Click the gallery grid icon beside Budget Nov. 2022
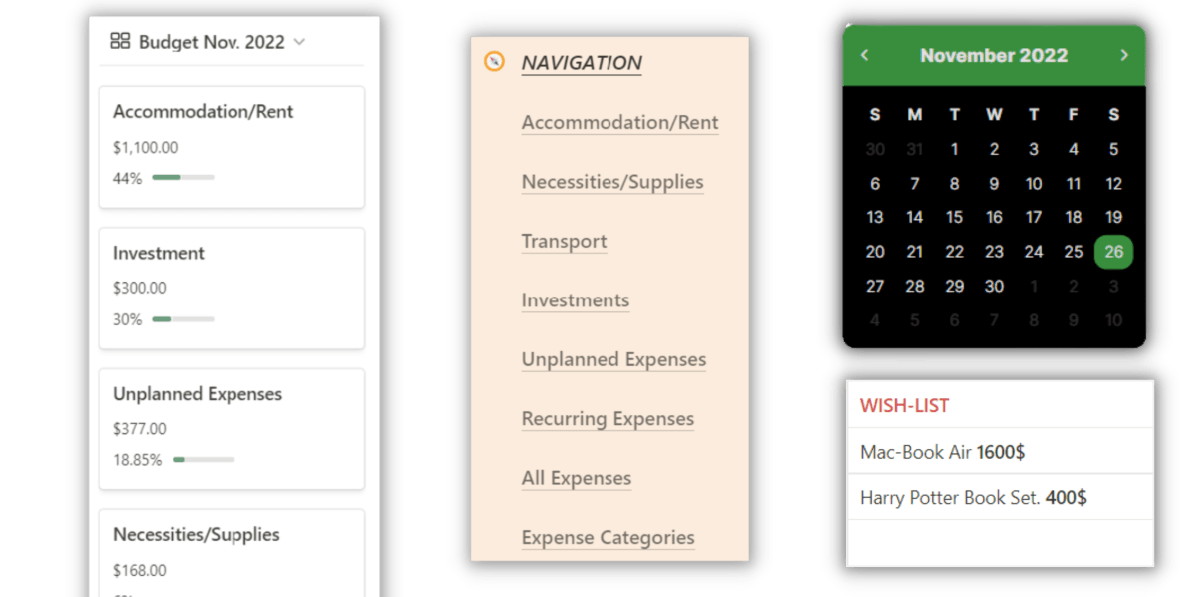1194x597 pixels. click(120, 41)
